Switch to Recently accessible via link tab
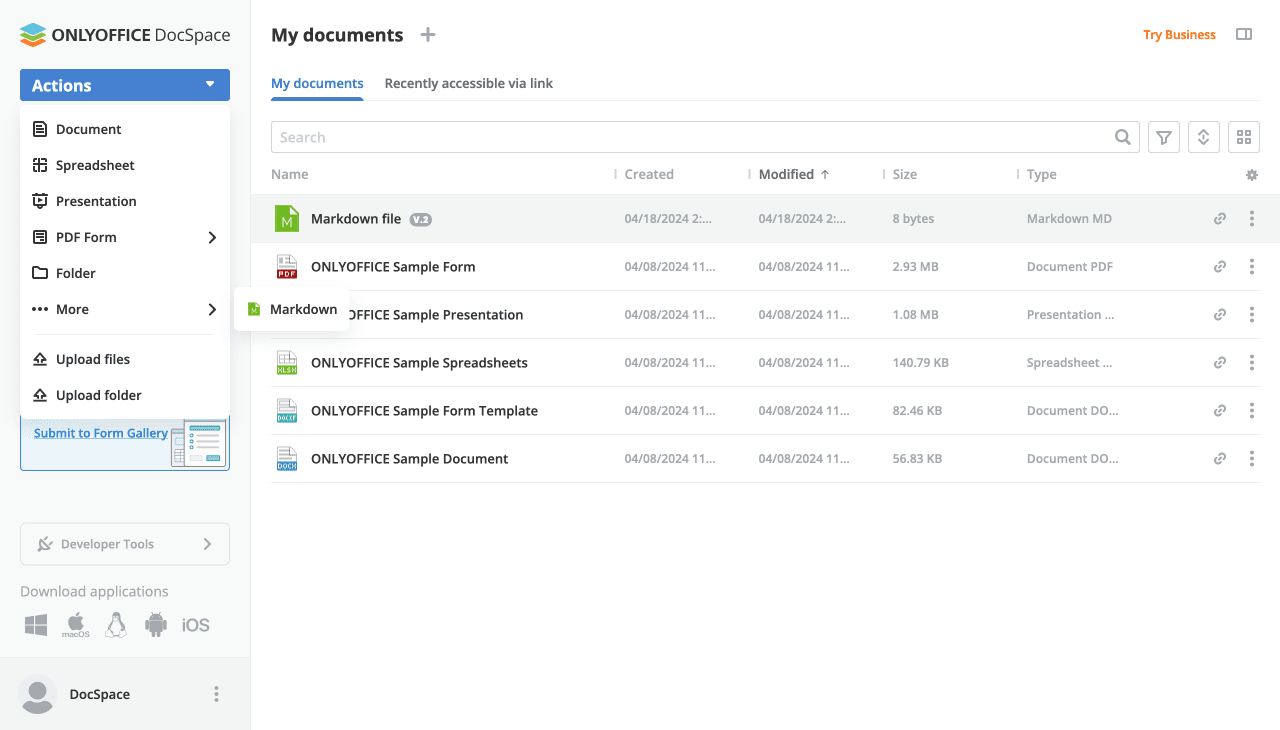 (469, 83)
